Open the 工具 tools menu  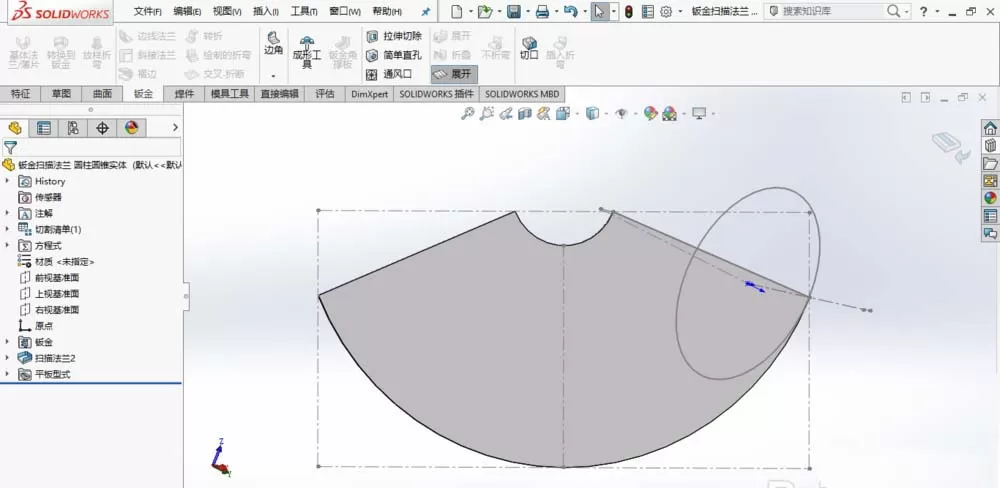click(x=304, y=11)
